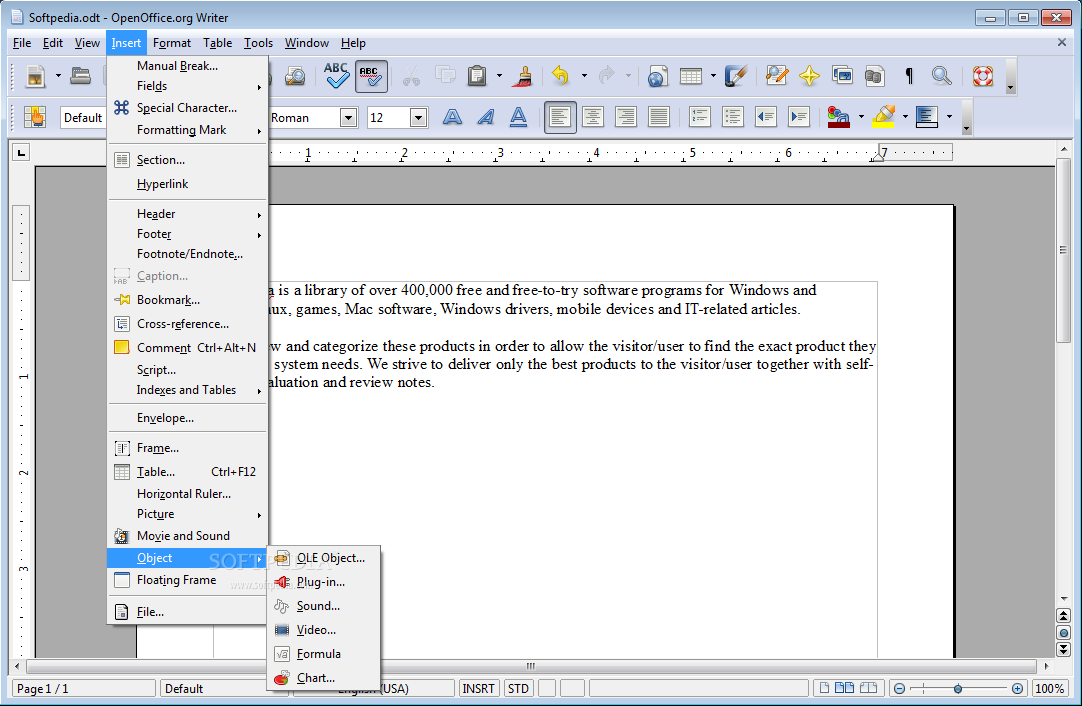The height and width of the screenshot is (706, 1082).
Task: Click Decrease Indent icon
Action: (766, 117)
